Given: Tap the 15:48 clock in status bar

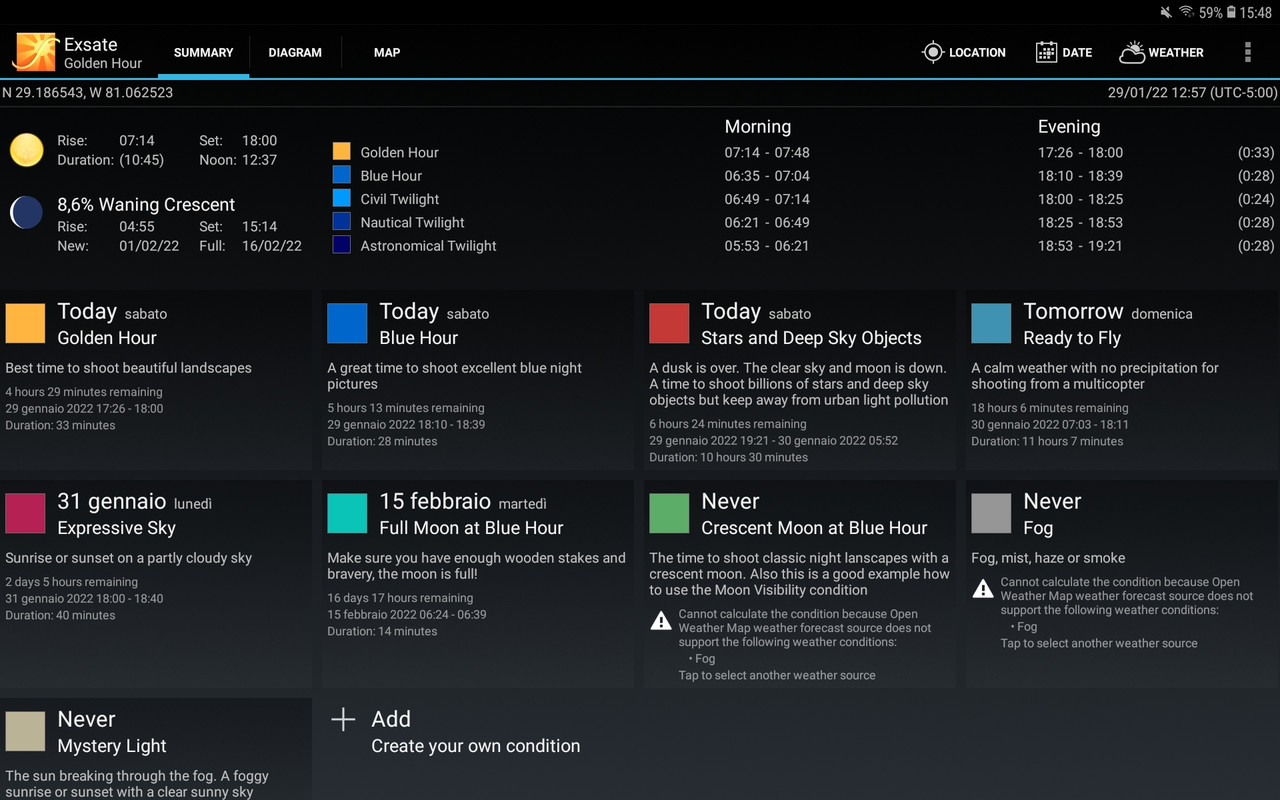Looking at the screenshot, I should (1256, 13).
